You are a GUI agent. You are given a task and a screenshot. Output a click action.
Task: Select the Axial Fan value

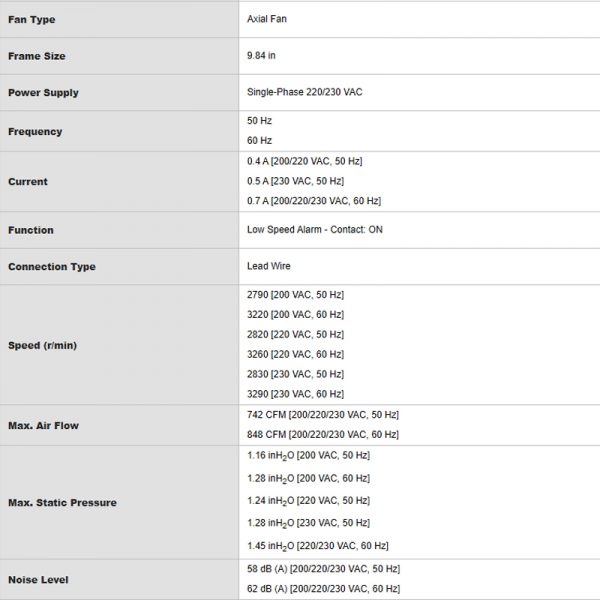(x=267, y=19)
